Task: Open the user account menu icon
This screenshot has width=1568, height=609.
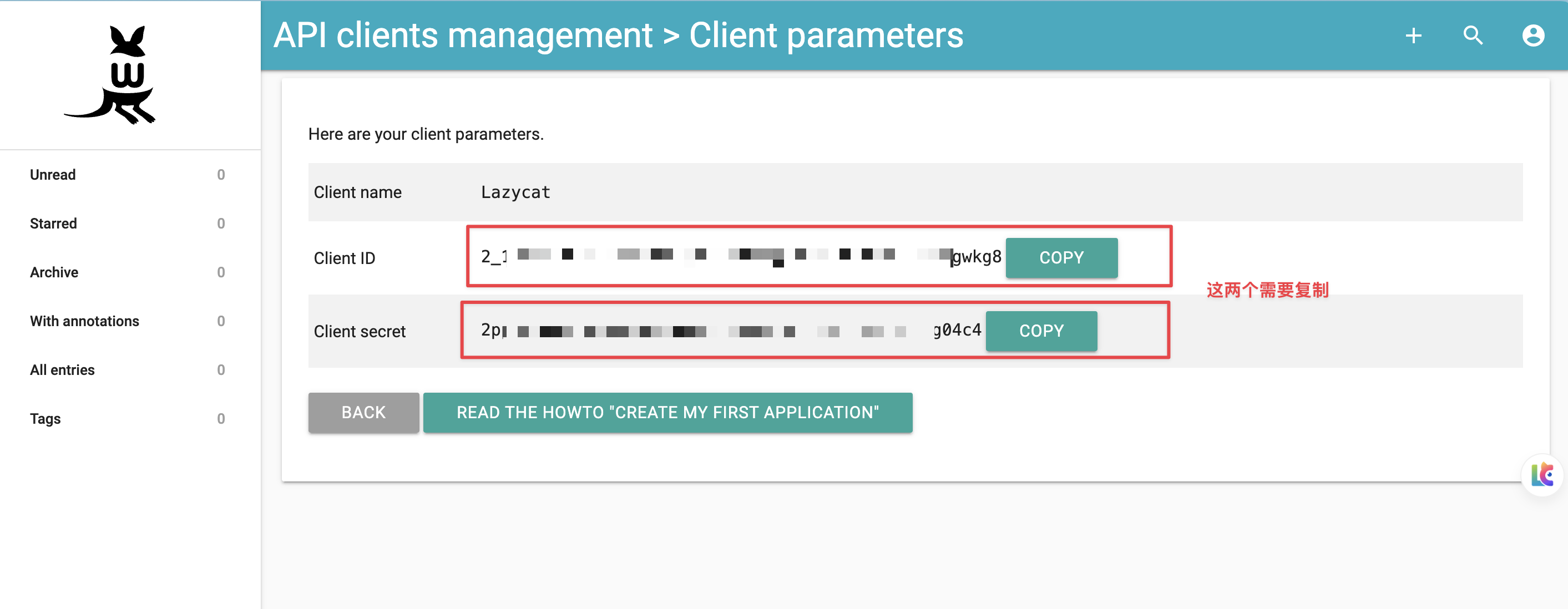Action: [1533, 36]
